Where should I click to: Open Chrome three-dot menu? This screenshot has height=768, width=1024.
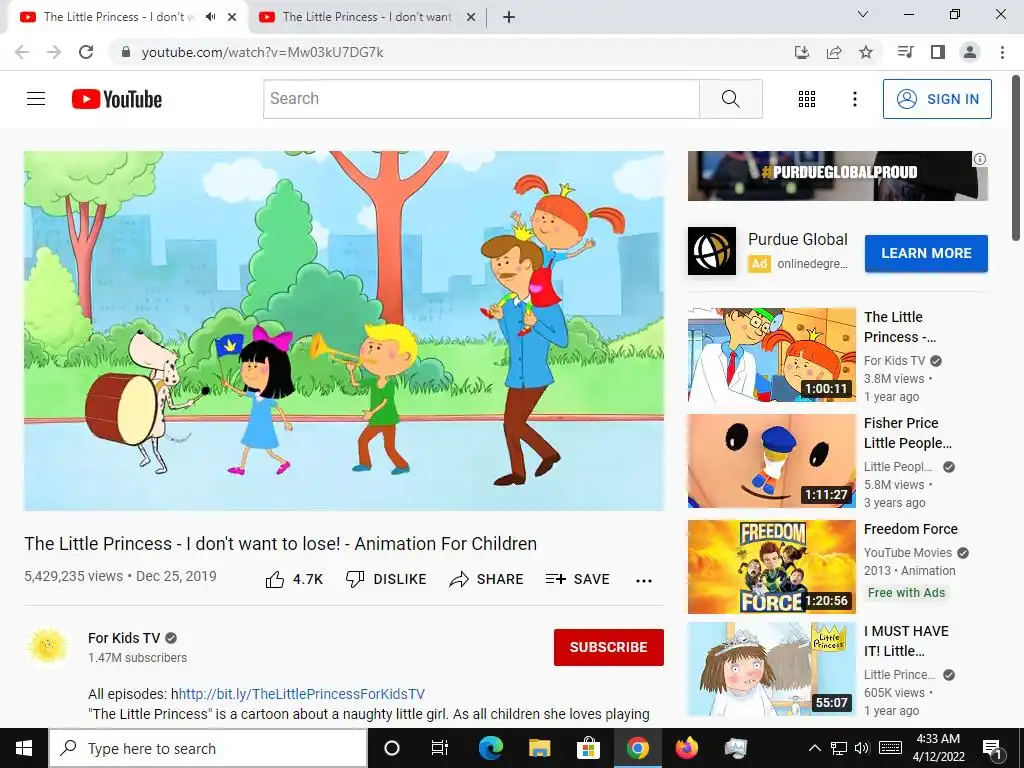tap(1002, 52)
